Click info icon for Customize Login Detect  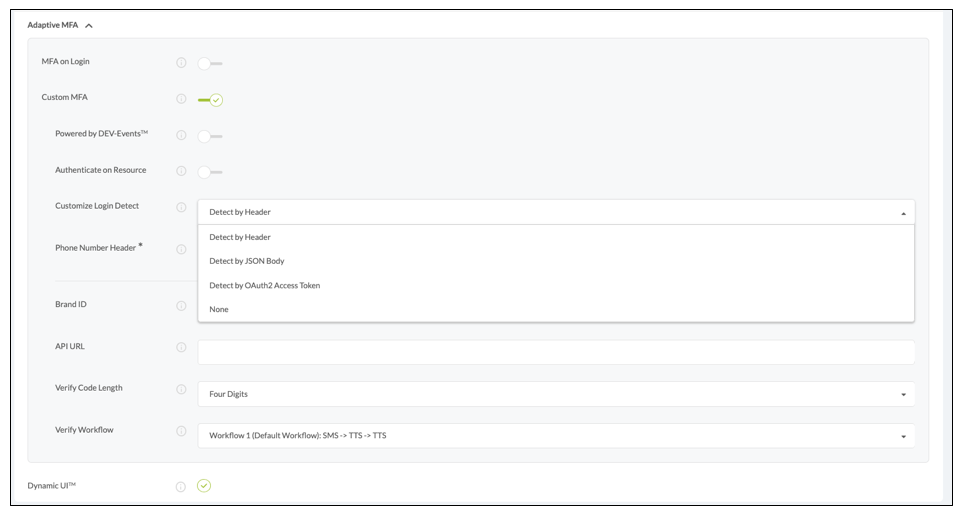(x=181, y=207)
